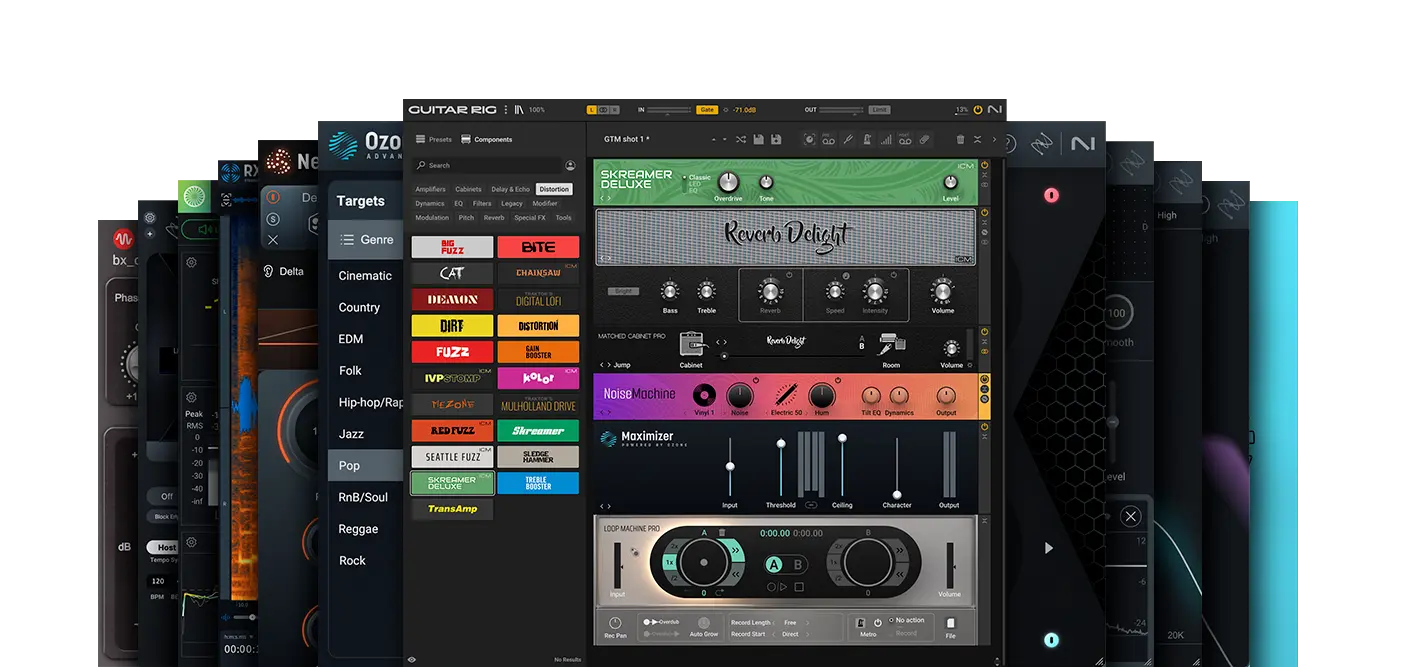This screenshot has height=667, width=1410.
Task: Click the Electric 50 icon in NoiseMachine
Action: click(786, 394)
